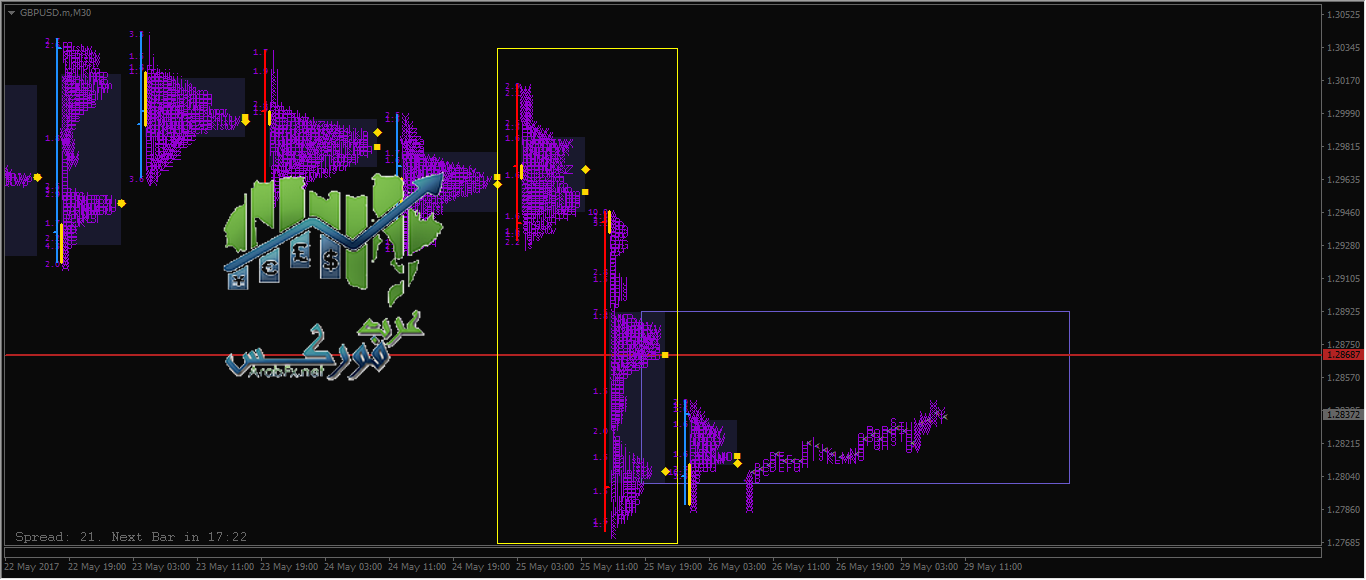Click the '22 May 2017' time axis label
This screenshot has height=580, width=1366.
click(31, 567)
